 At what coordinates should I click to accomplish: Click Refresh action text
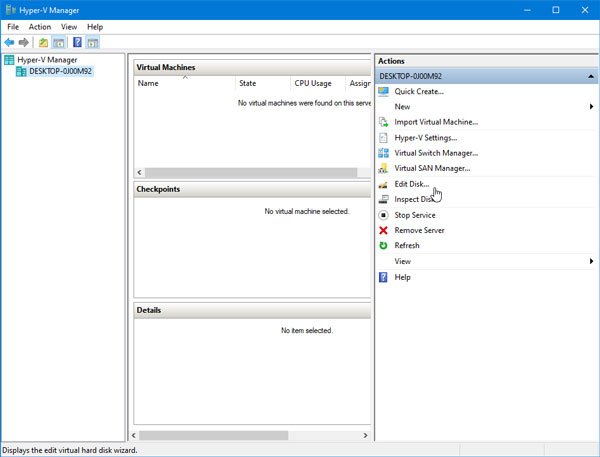(x=407, y=245)
